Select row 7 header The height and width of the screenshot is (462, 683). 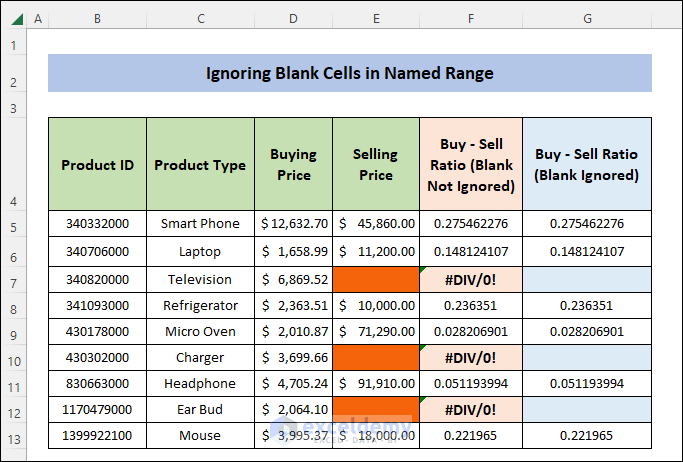click(x=14, y=280)
